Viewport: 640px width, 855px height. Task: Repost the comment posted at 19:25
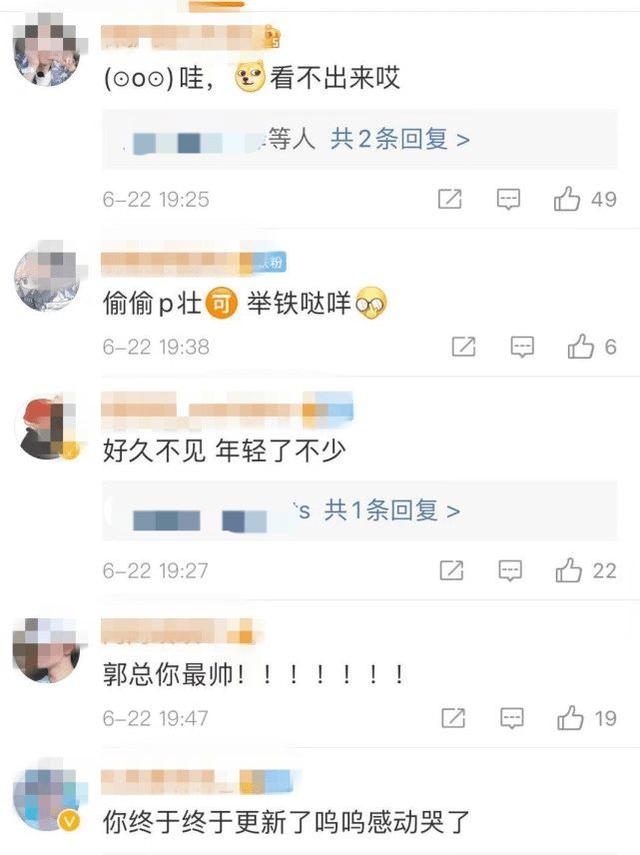click(450, 199)
